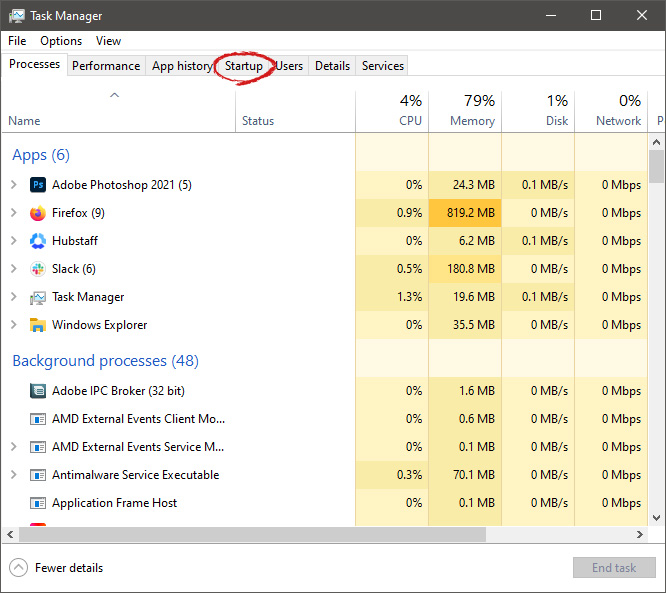Click the Application Frame Host icon
Screen dimensions: 666x593
tap(38, 503)
